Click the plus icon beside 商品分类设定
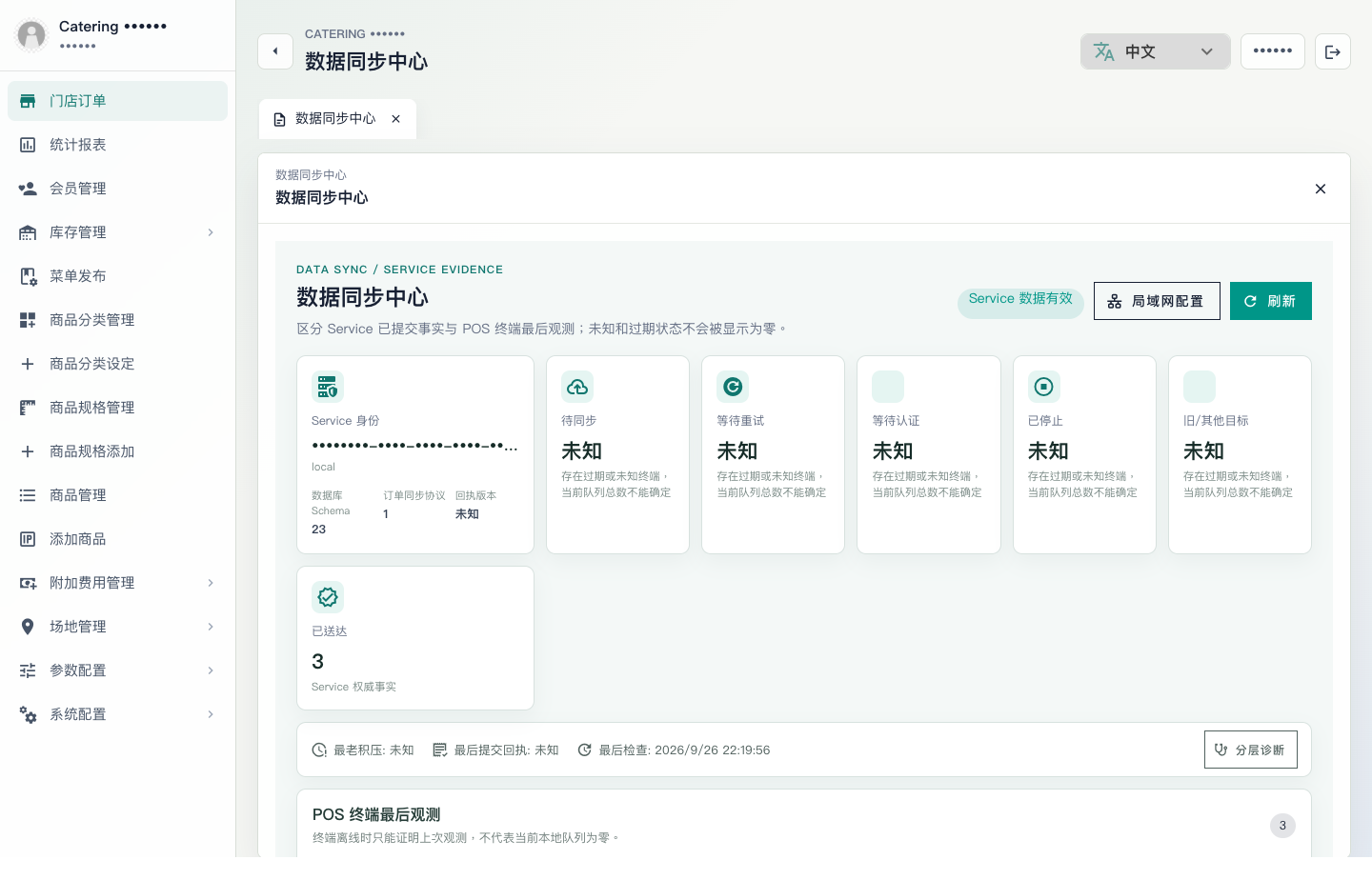The height and width of the screenshot is (880, 1372). [x=28, y=364]
